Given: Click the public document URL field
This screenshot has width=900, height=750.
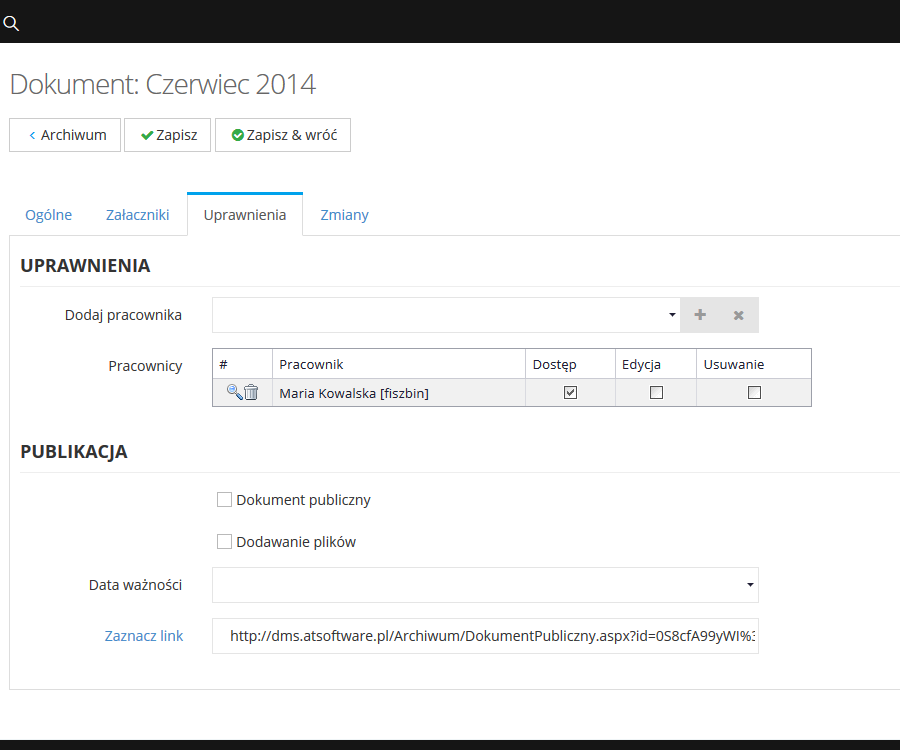Looking at the screenshot, I should coord(486,636).
